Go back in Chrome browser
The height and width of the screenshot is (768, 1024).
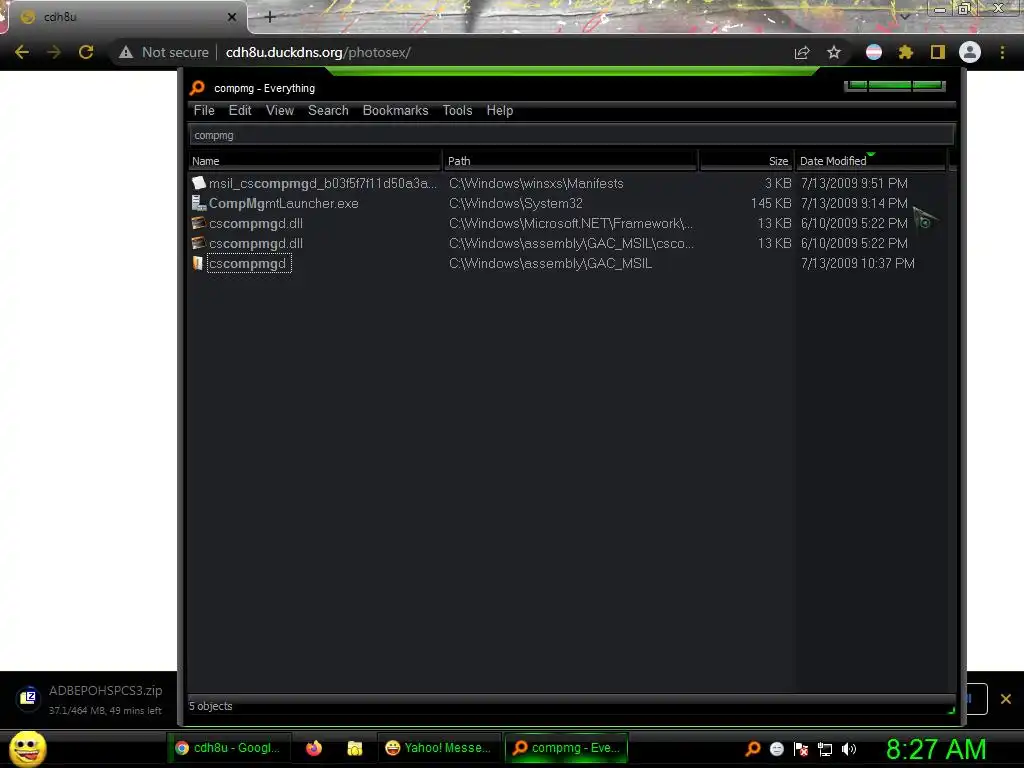point(22,52)
